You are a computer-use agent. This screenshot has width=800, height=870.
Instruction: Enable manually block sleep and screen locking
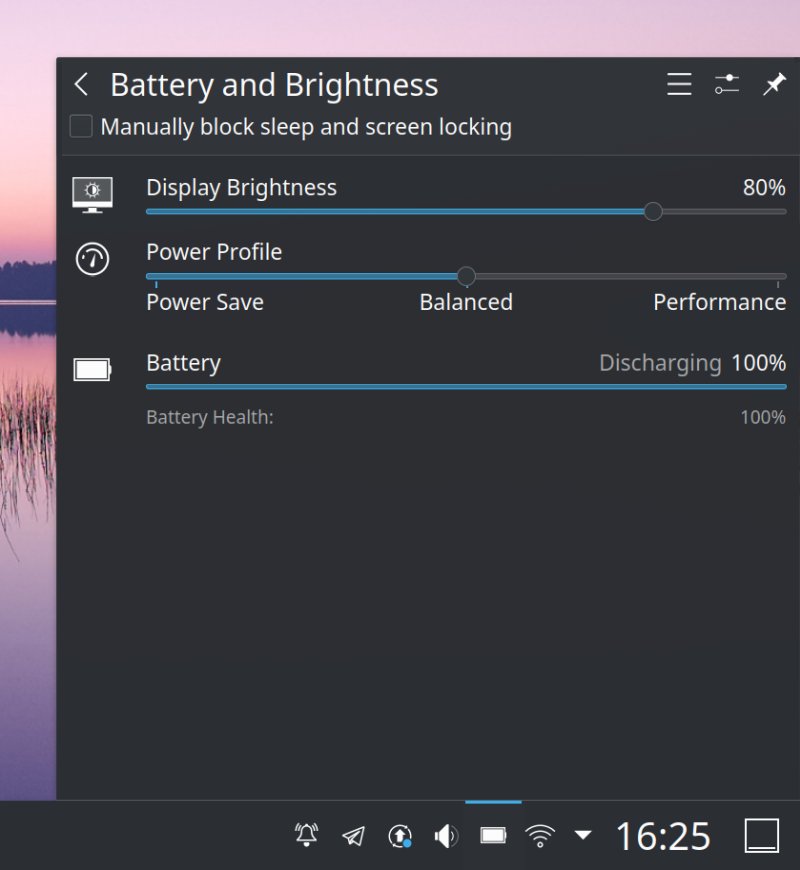80,126
